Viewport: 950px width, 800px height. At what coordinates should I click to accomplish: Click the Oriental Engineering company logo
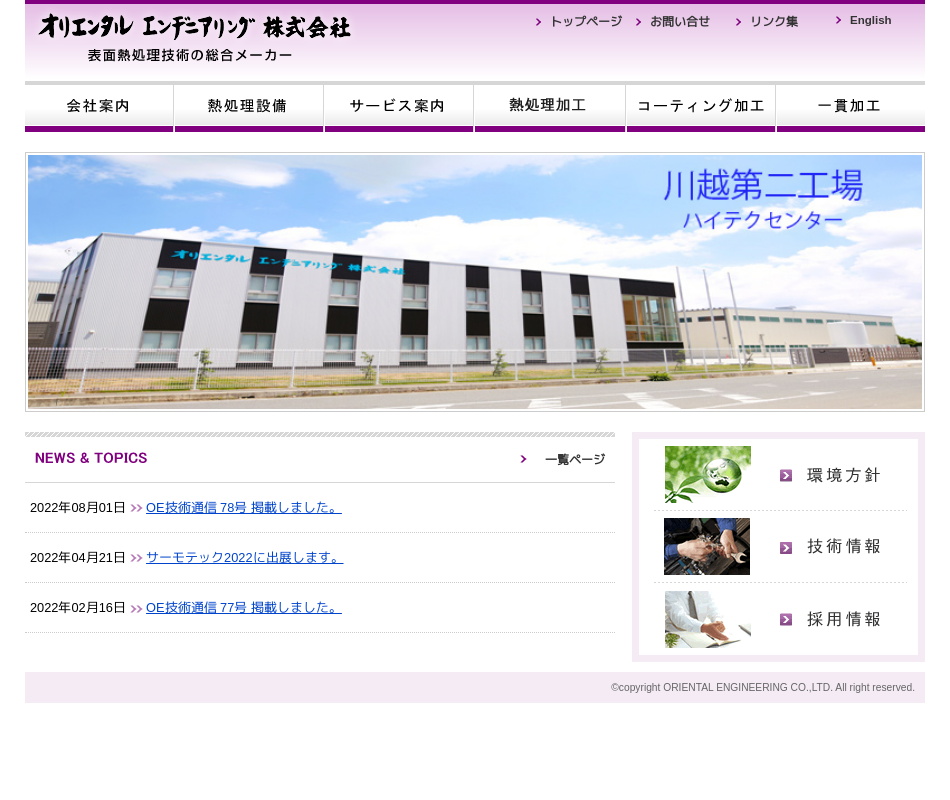click(x=195, y=38)
